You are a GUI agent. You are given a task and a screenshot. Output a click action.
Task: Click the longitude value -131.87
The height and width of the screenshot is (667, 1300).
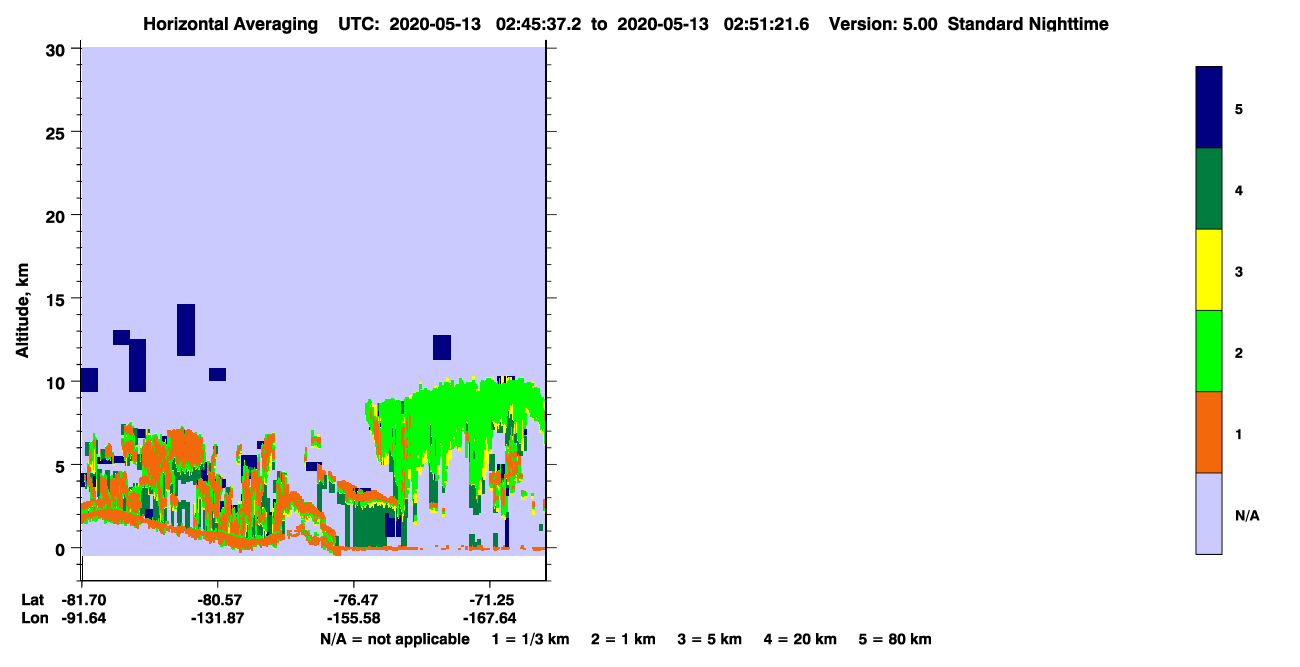click(217, 618)
